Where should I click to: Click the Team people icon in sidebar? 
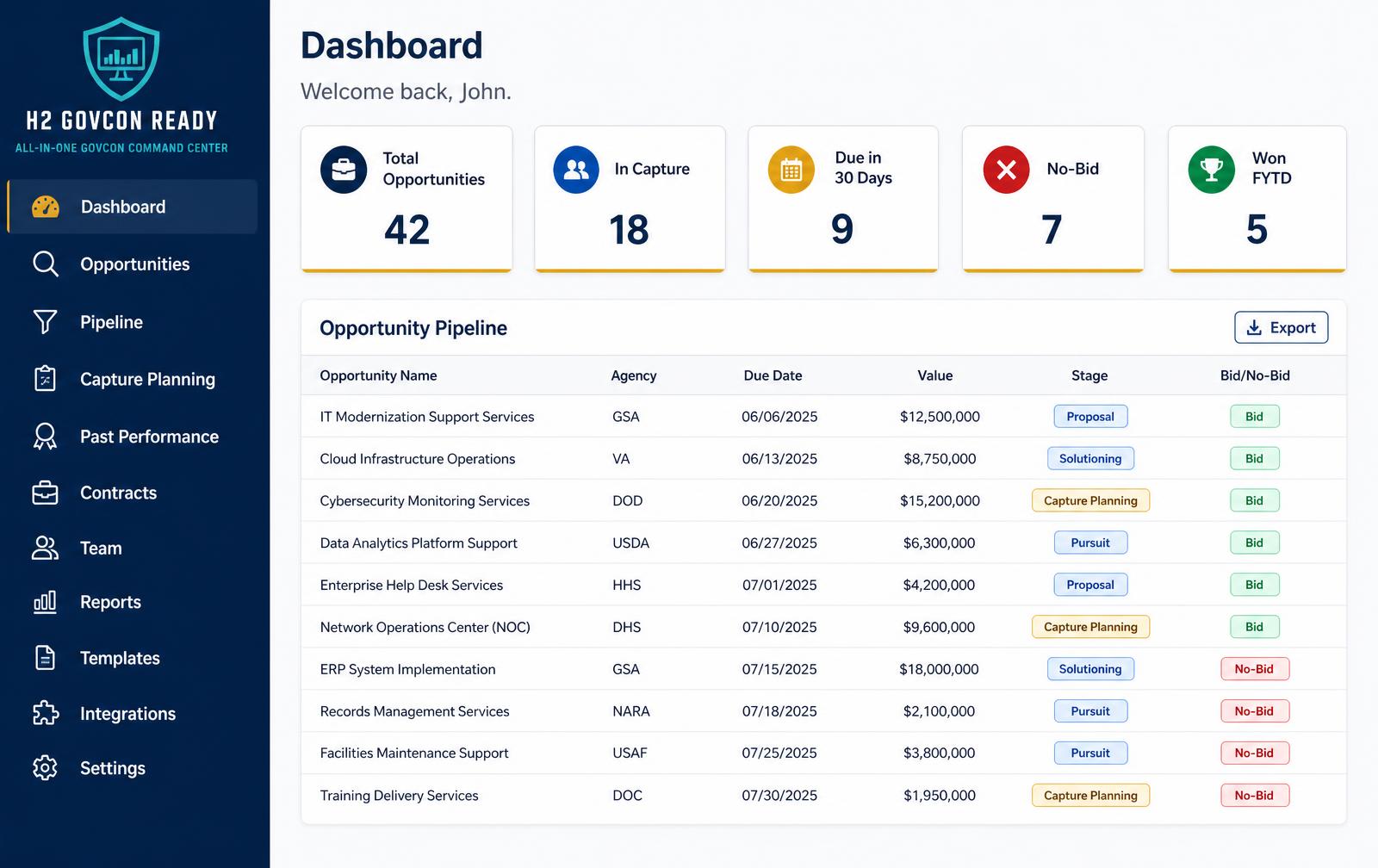click(45, 549)
